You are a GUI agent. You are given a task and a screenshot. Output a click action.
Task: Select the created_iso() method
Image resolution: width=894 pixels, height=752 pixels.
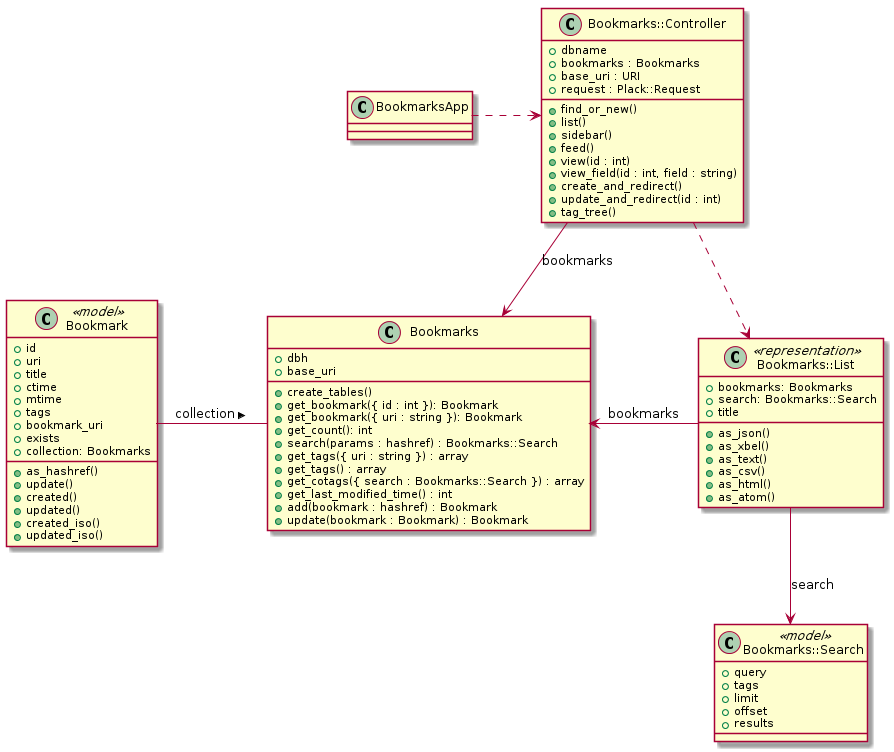point(63,523)
